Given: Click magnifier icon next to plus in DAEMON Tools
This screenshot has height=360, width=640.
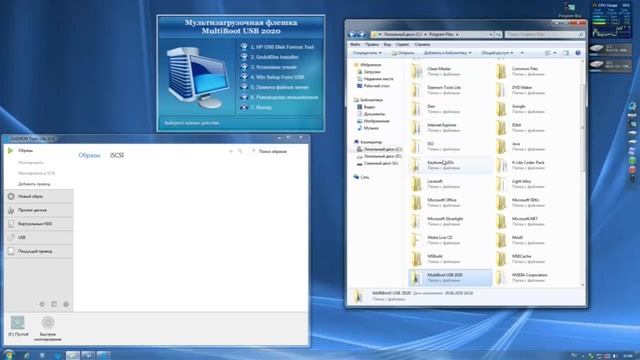Looking at the screenshot, I should [x=240, y=151].
